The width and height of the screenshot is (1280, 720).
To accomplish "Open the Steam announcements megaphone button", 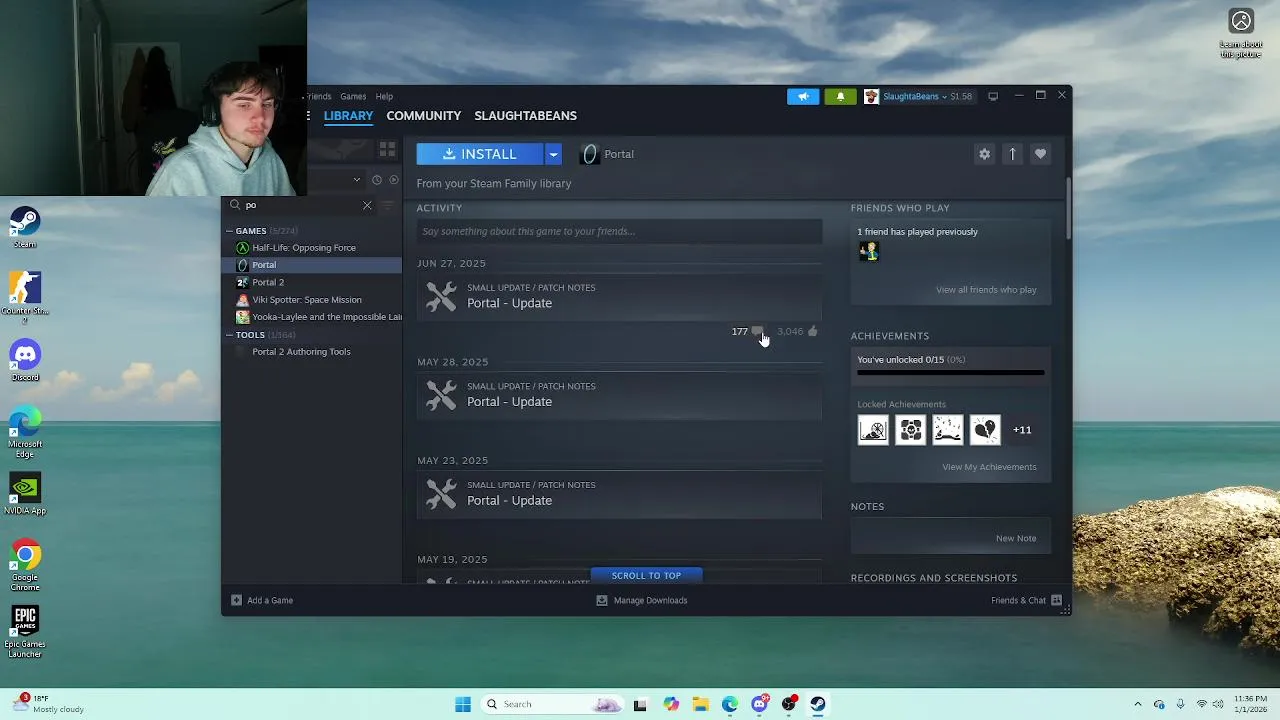I will tap(802, 96).
